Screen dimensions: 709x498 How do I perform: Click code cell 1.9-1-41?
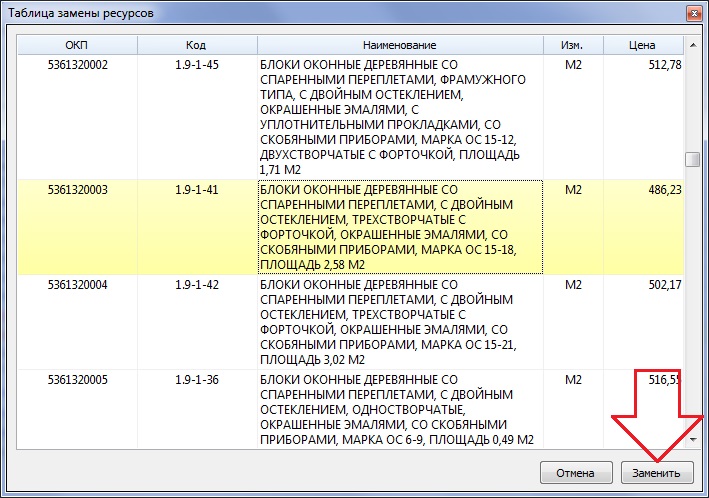(x=197, y=227)
